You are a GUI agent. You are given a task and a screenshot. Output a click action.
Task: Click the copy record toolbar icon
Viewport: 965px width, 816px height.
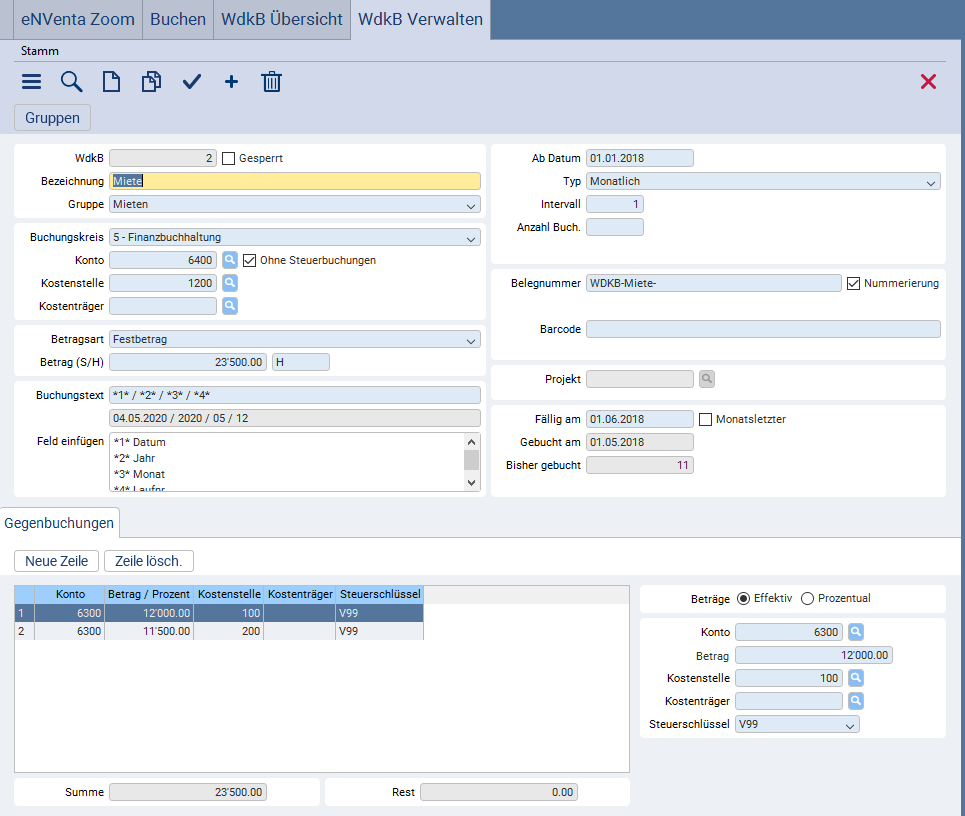(x=151, y=82)
